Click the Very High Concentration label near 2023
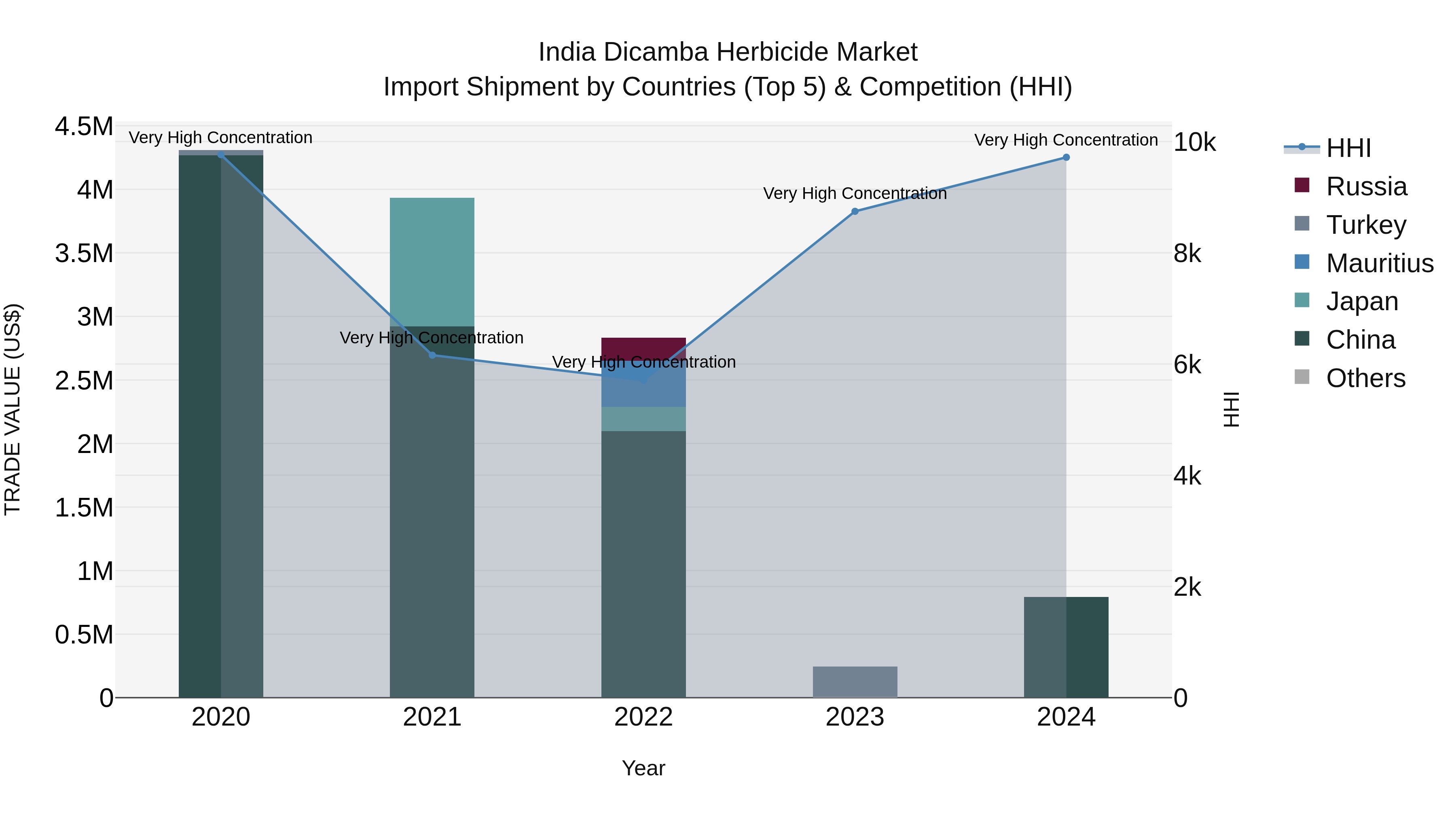 point(855,193)
